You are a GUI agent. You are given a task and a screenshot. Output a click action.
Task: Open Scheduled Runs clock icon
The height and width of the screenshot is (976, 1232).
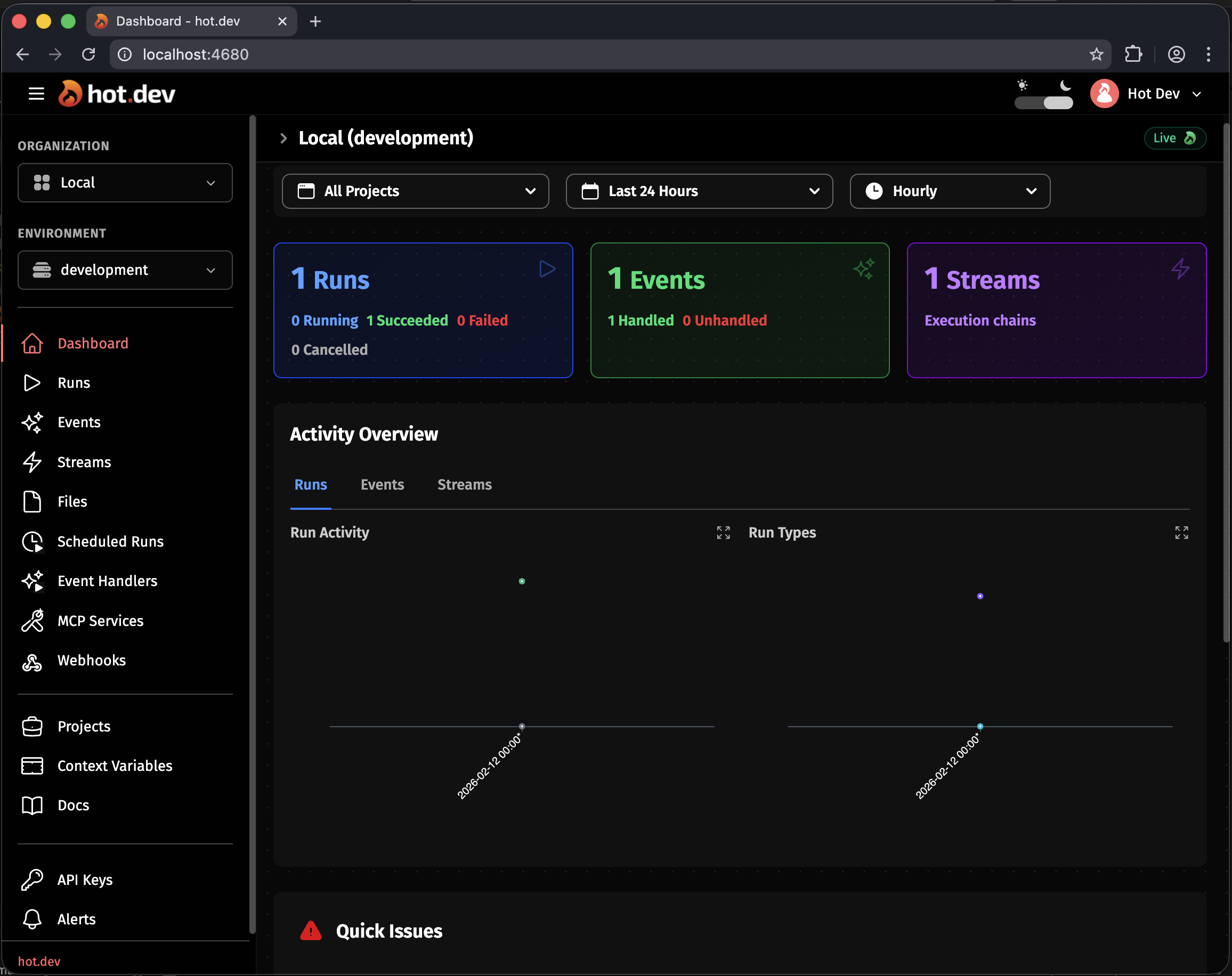[x=32, y=542]
